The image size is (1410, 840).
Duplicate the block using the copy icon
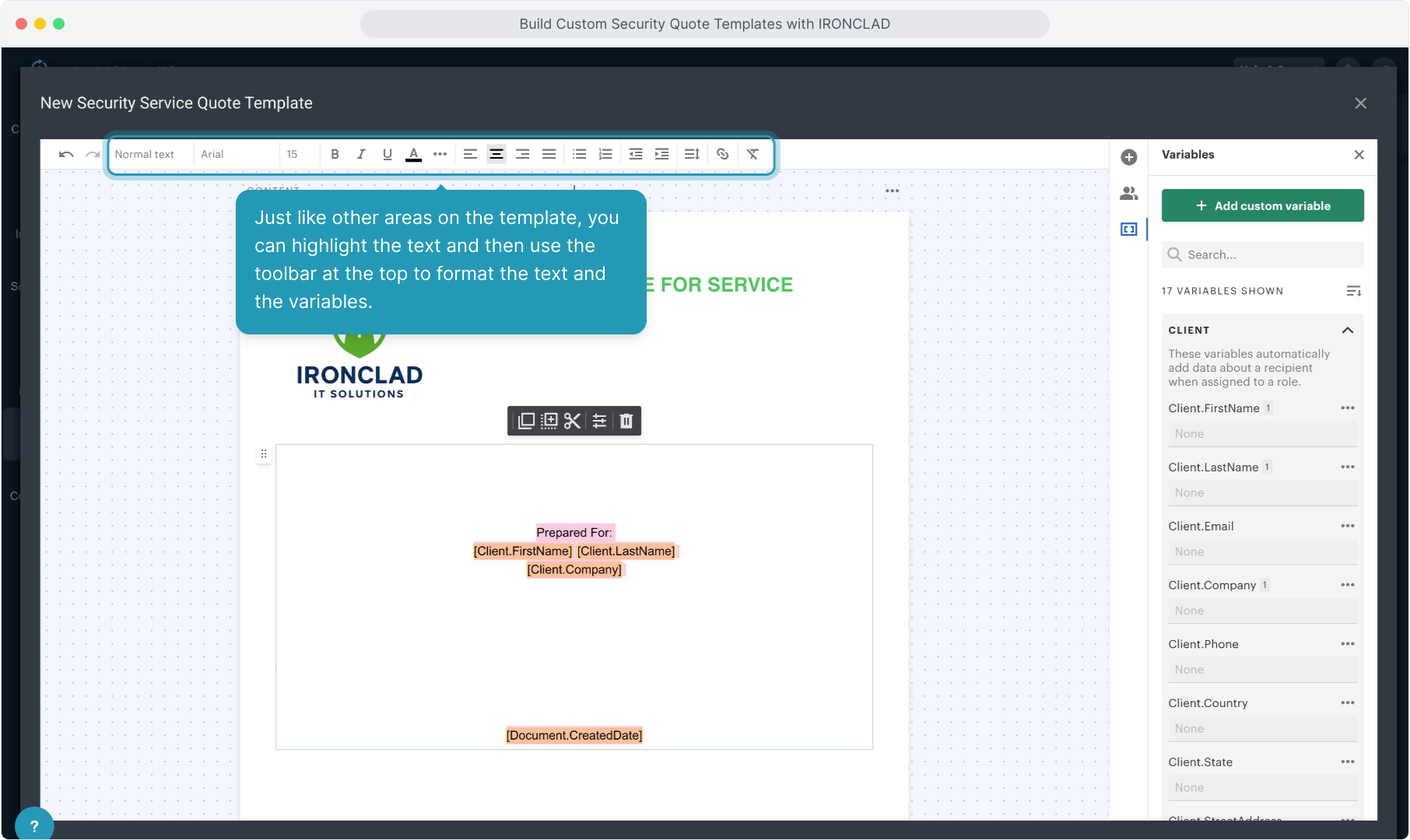[526, 421]
